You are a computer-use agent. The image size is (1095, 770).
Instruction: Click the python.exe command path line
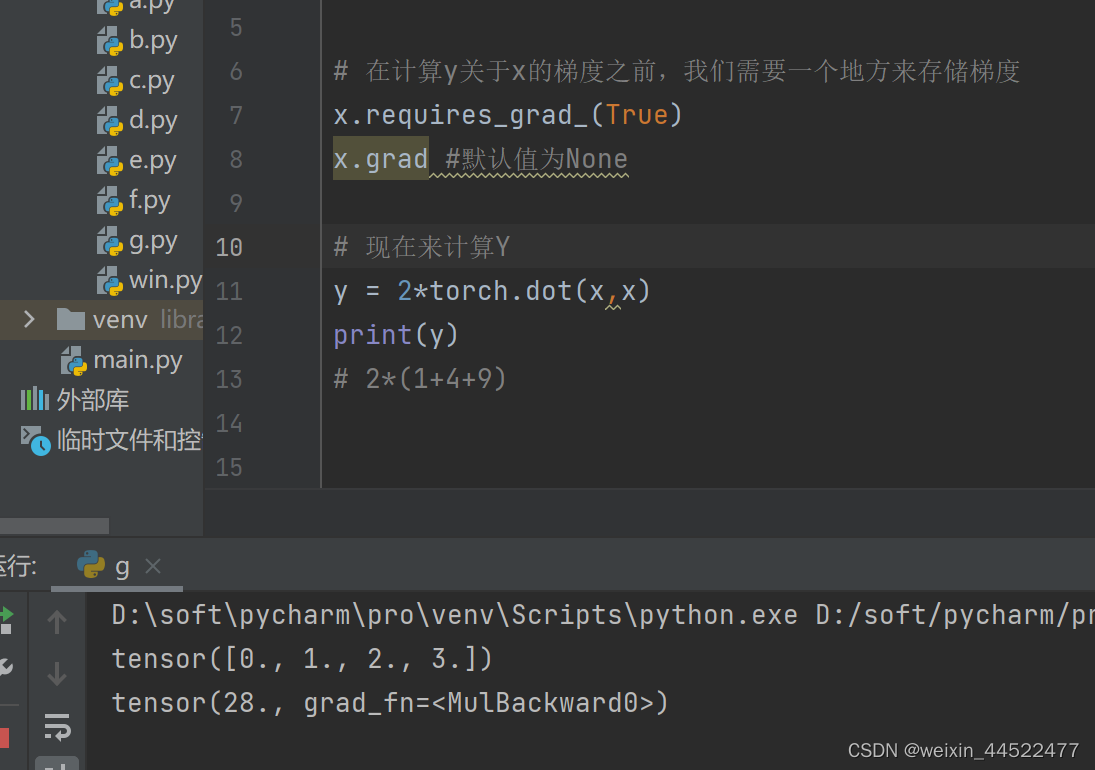(603, 615)
